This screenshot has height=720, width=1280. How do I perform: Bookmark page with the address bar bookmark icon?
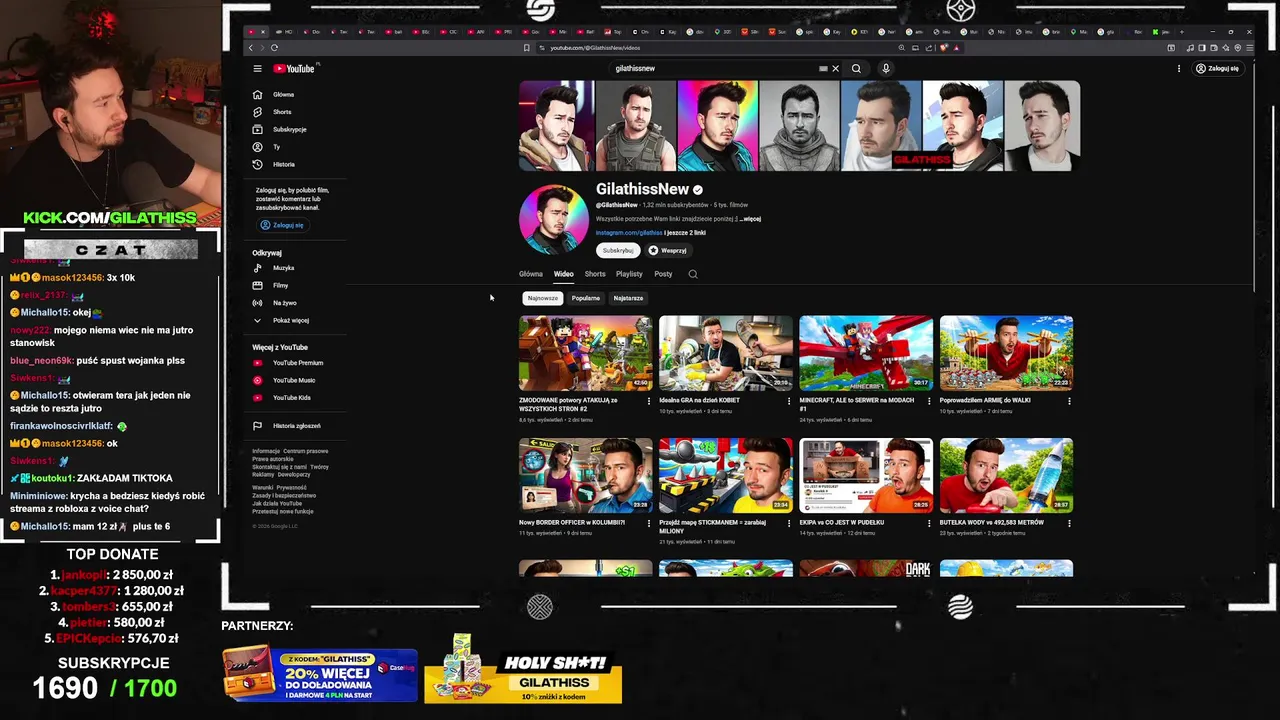[x=527, y=48]
